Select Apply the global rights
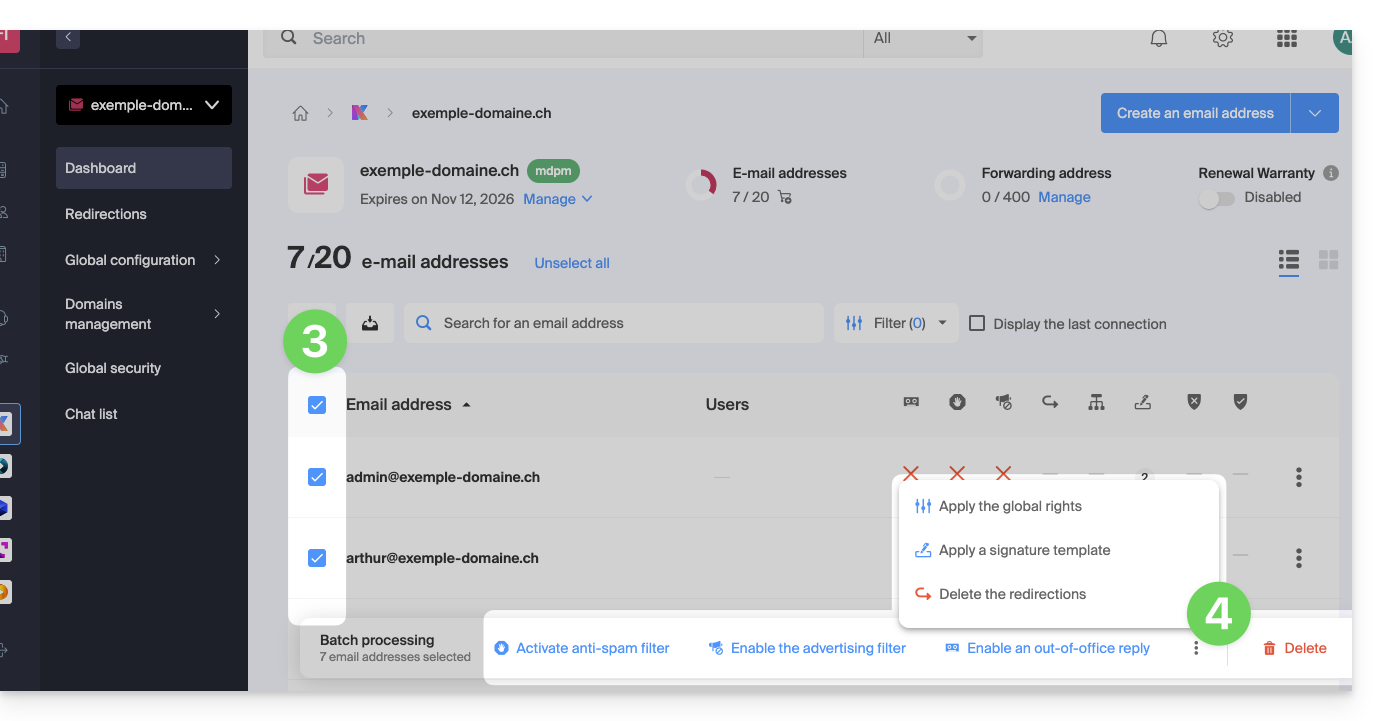 [x=1010, y=506]
